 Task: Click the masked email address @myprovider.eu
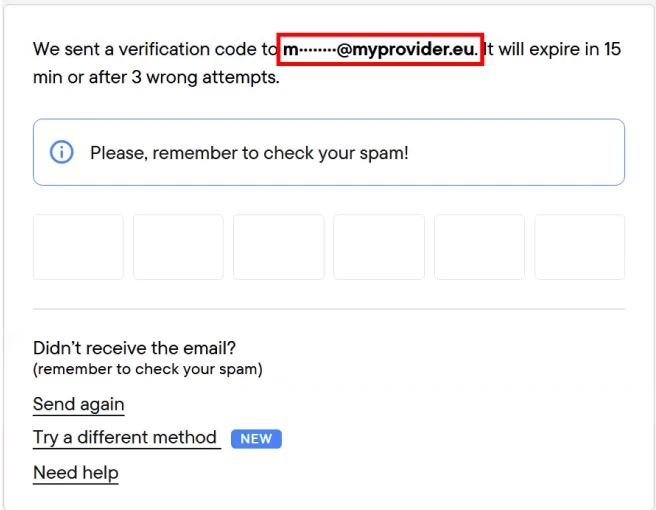point(380,49)
